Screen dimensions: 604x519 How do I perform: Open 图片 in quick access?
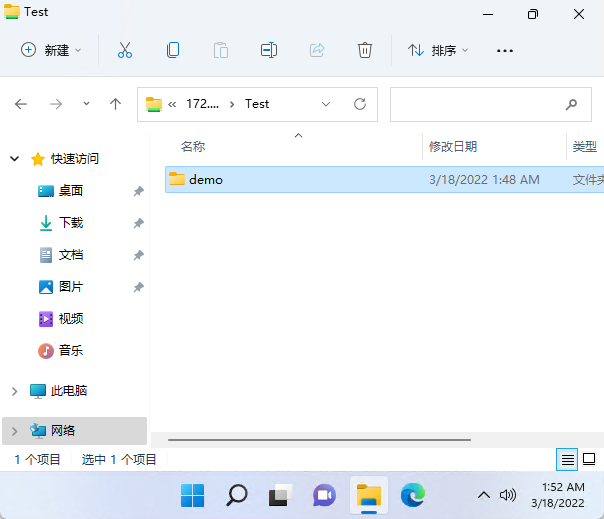pos(71,287)
